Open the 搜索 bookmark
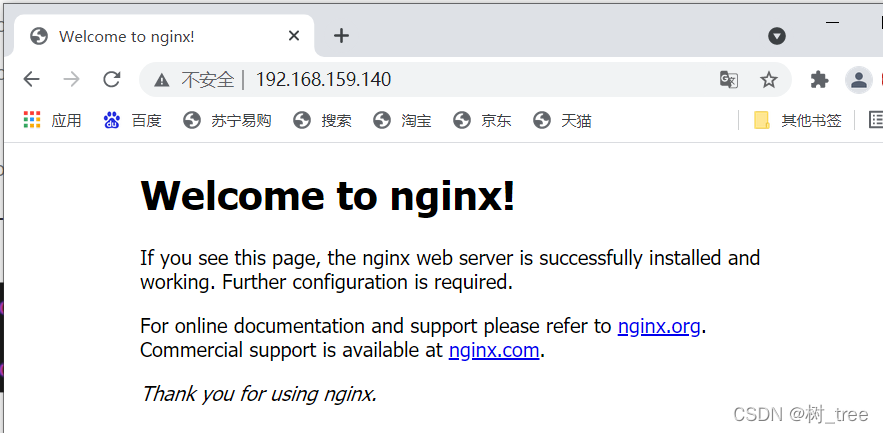Viewport: 883px width, 433px height. coord(322,120)
